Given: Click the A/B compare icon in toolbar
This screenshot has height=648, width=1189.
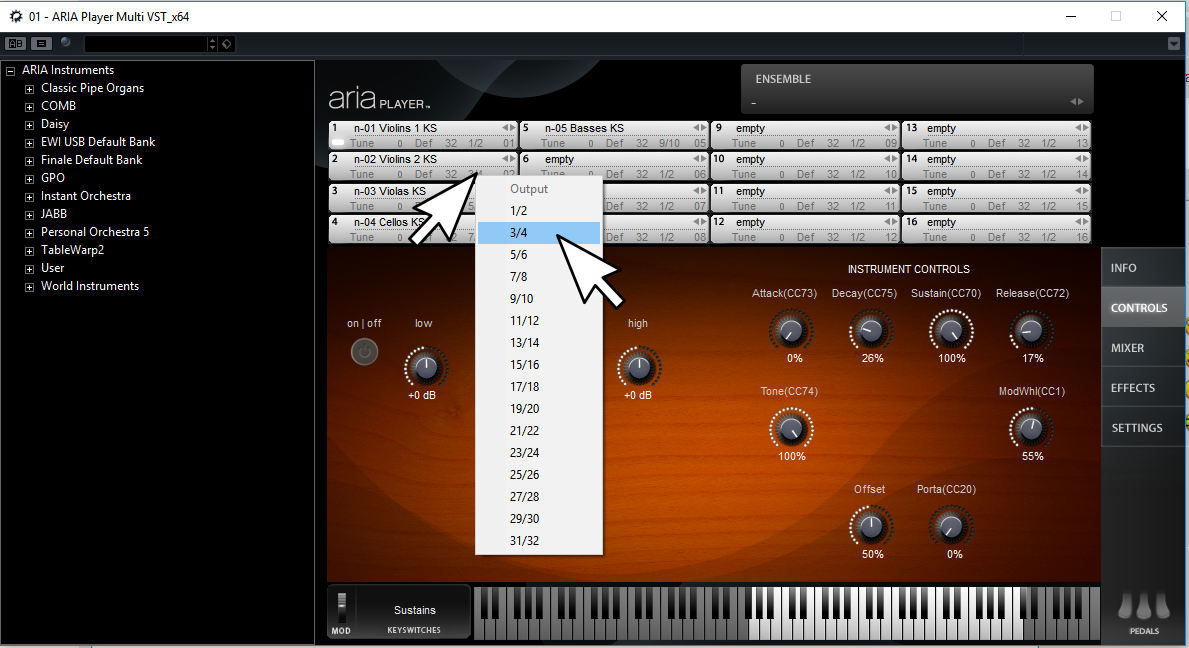Looking at the screenshot, I should pos(15,43).
